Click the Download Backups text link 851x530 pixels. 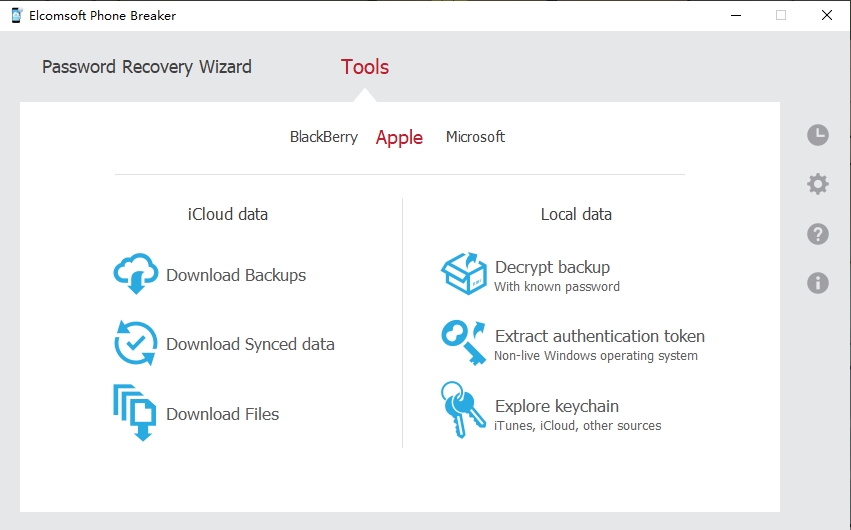pos(236,275)
